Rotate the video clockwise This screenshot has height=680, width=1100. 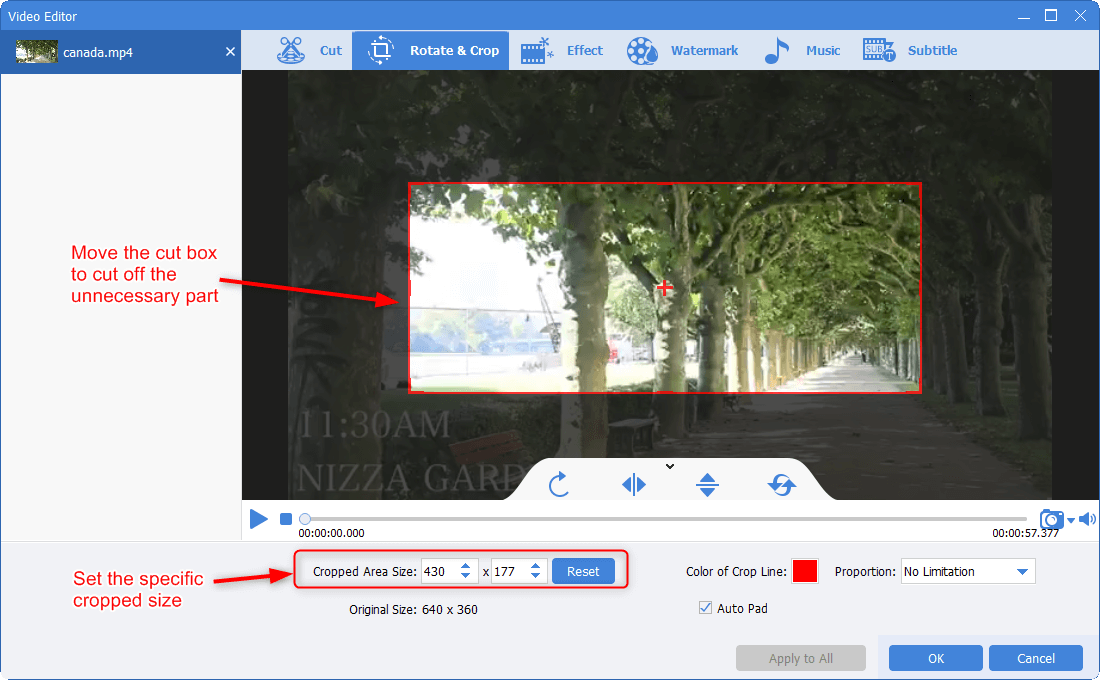[x=558, y=484]
